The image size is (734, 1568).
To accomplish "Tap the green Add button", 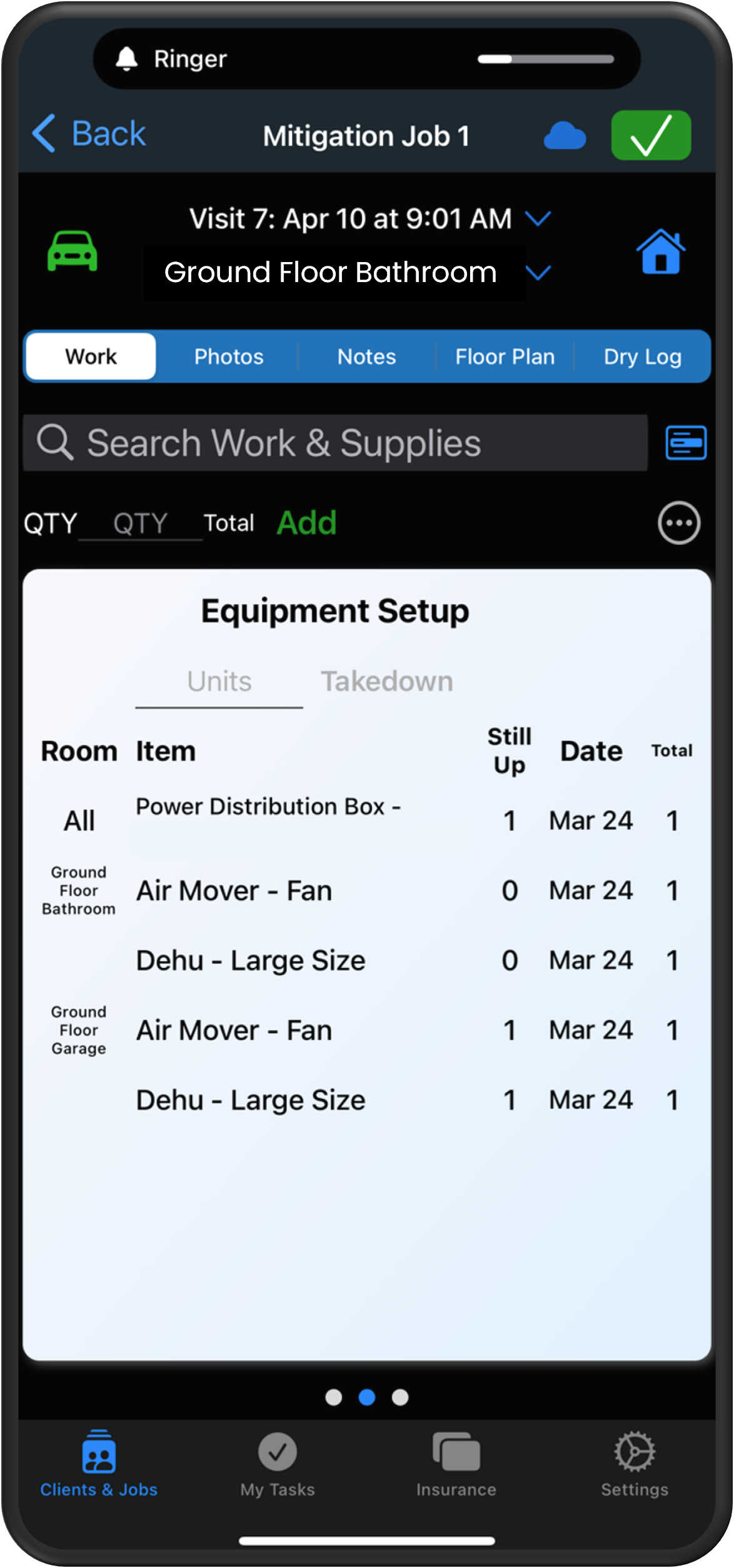I will tap(306, 523).
